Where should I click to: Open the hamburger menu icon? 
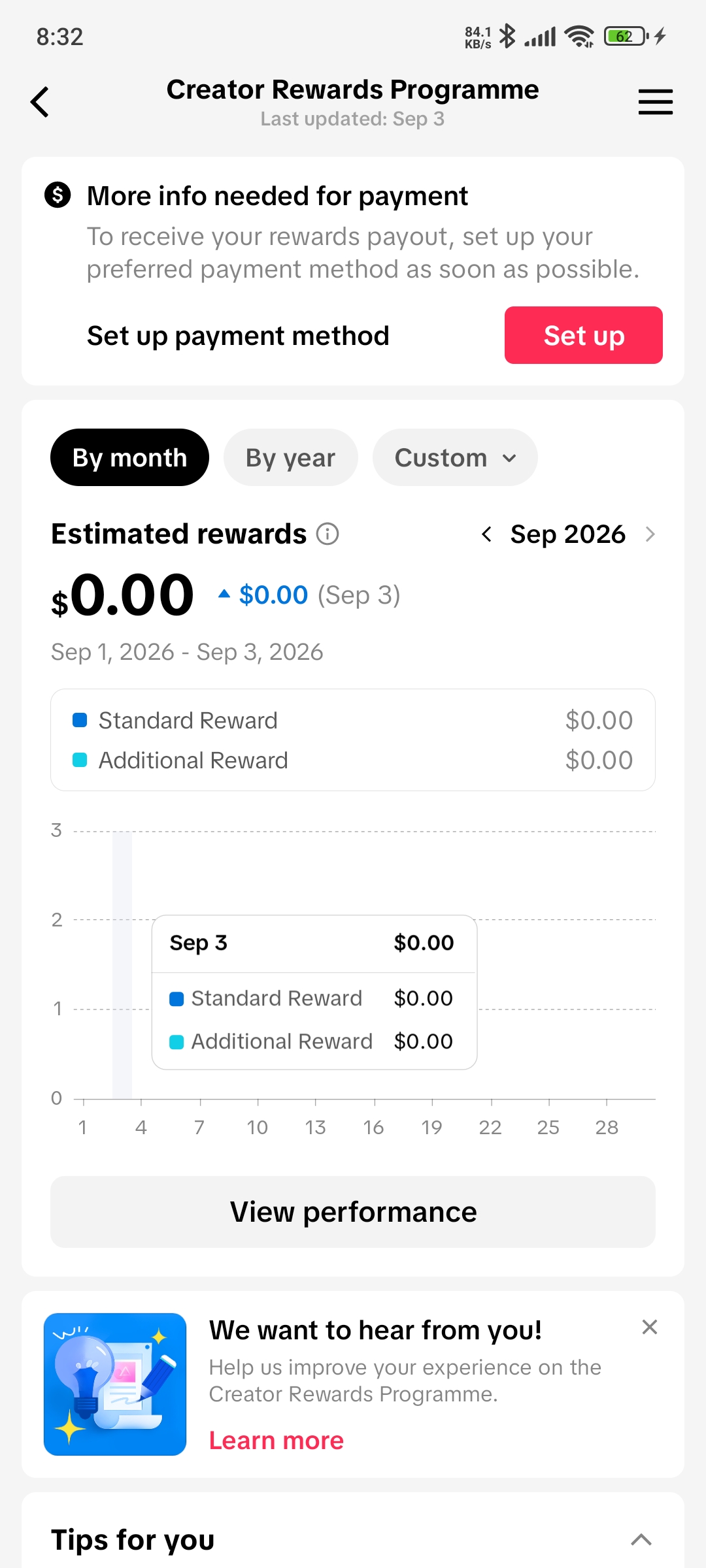[x=655, y=102]
